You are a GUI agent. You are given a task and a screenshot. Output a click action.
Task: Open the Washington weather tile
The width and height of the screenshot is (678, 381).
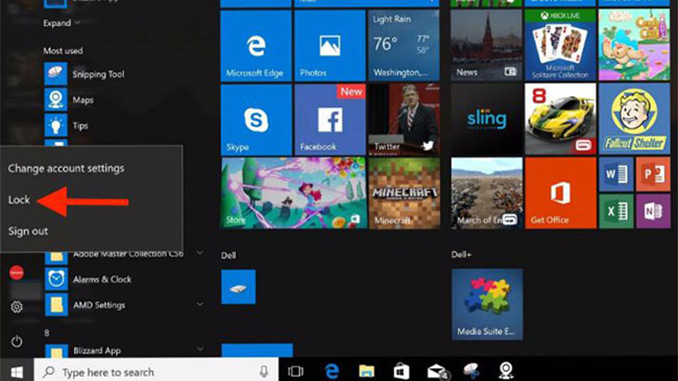(404, 45)
